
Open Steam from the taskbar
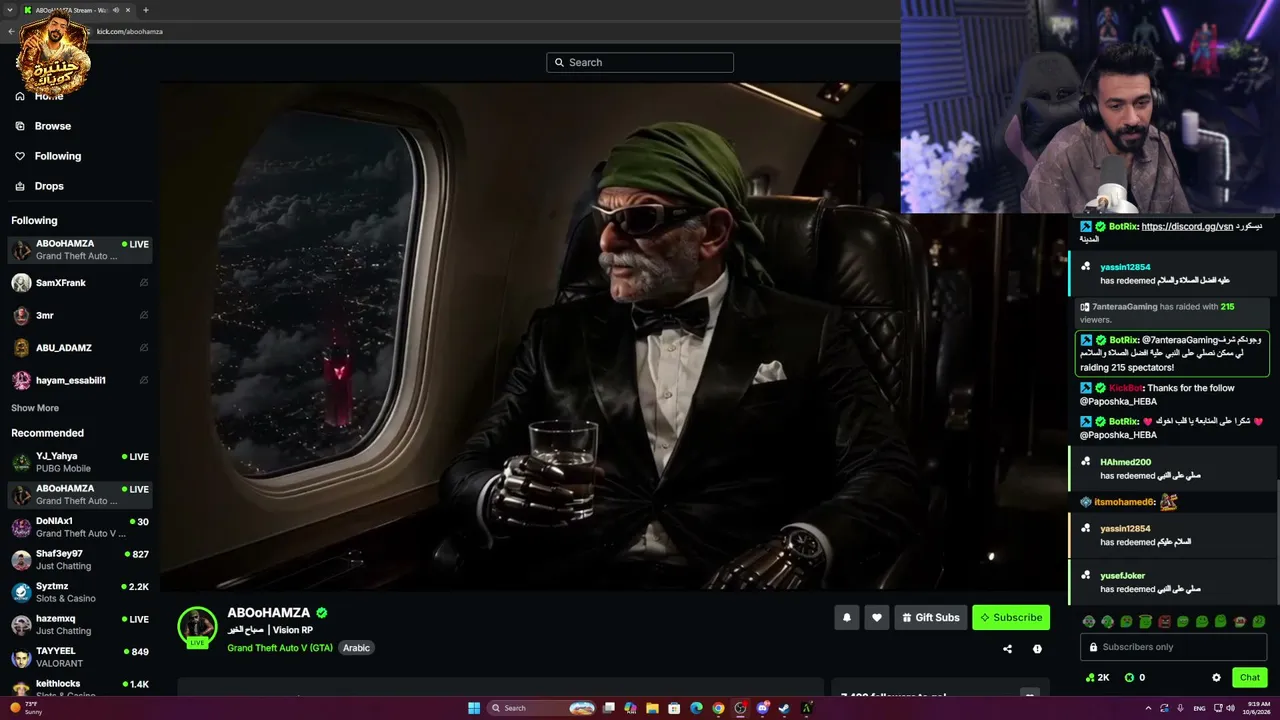pyautogui.click(x=783, y=708)
